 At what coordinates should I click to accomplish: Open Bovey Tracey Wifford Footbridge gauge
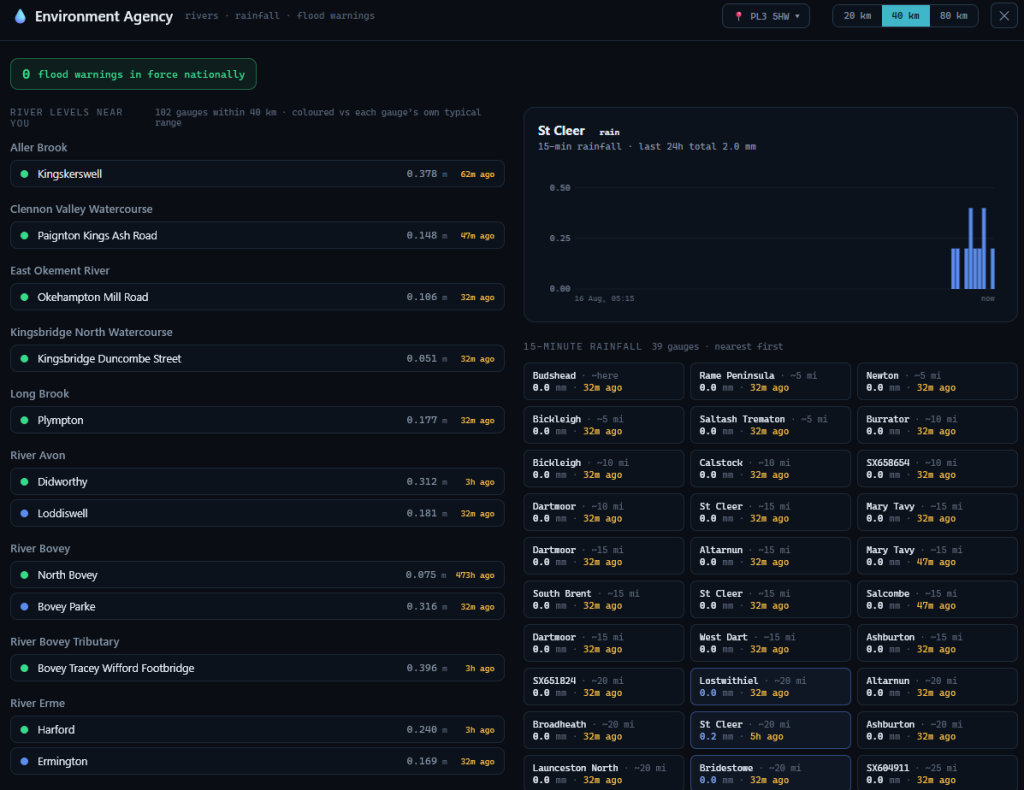[x=257, y=669]
